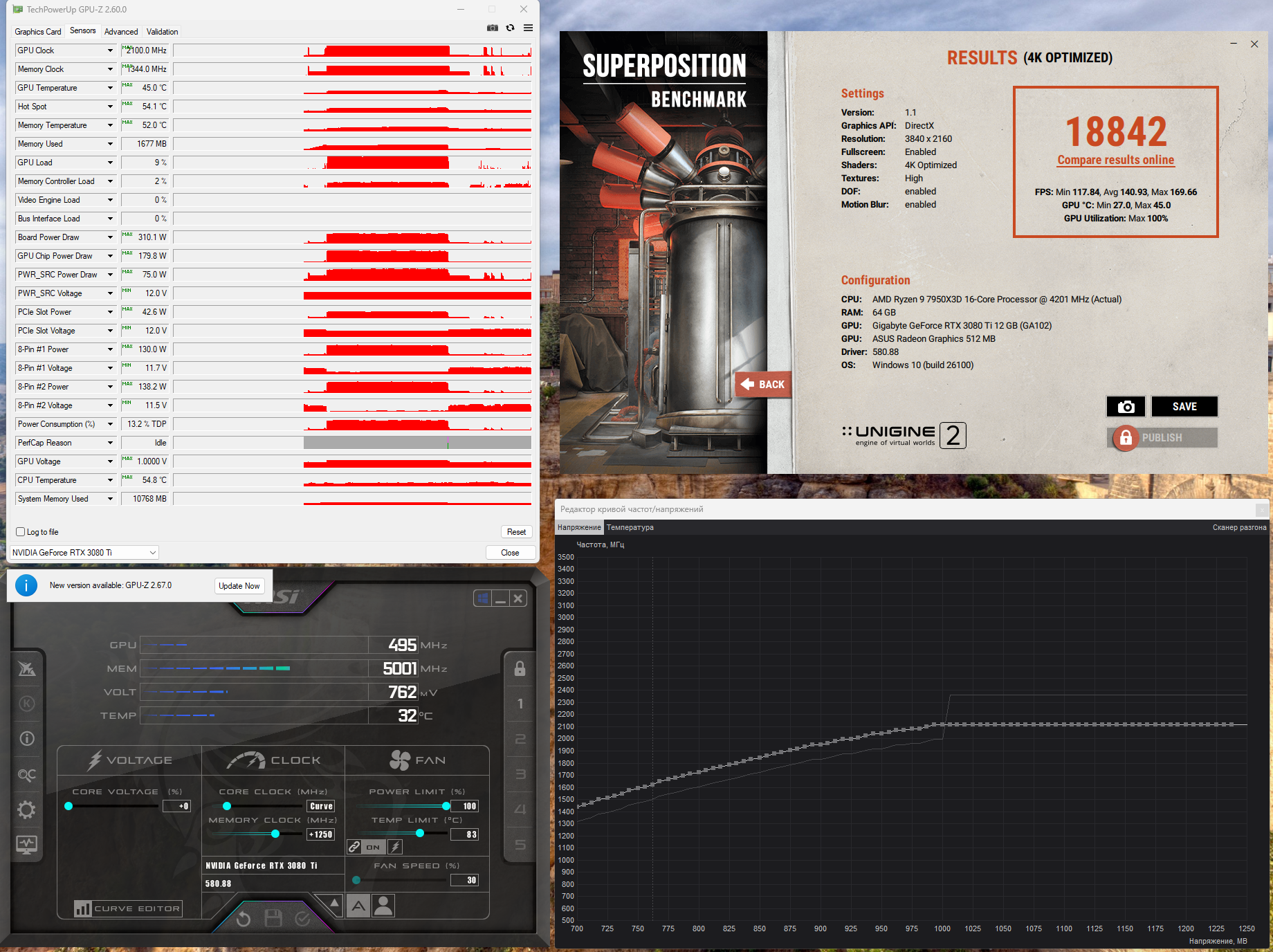Click the user-defined fan profile icon

coord(383,905)
